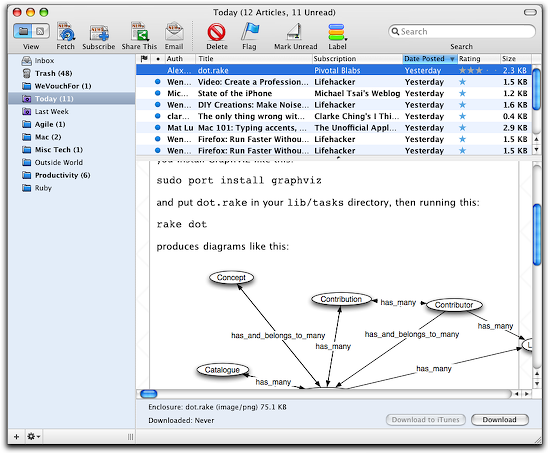
Task: Click Michael Tsai's Weblog subscription cell
Action: (357, 93)
